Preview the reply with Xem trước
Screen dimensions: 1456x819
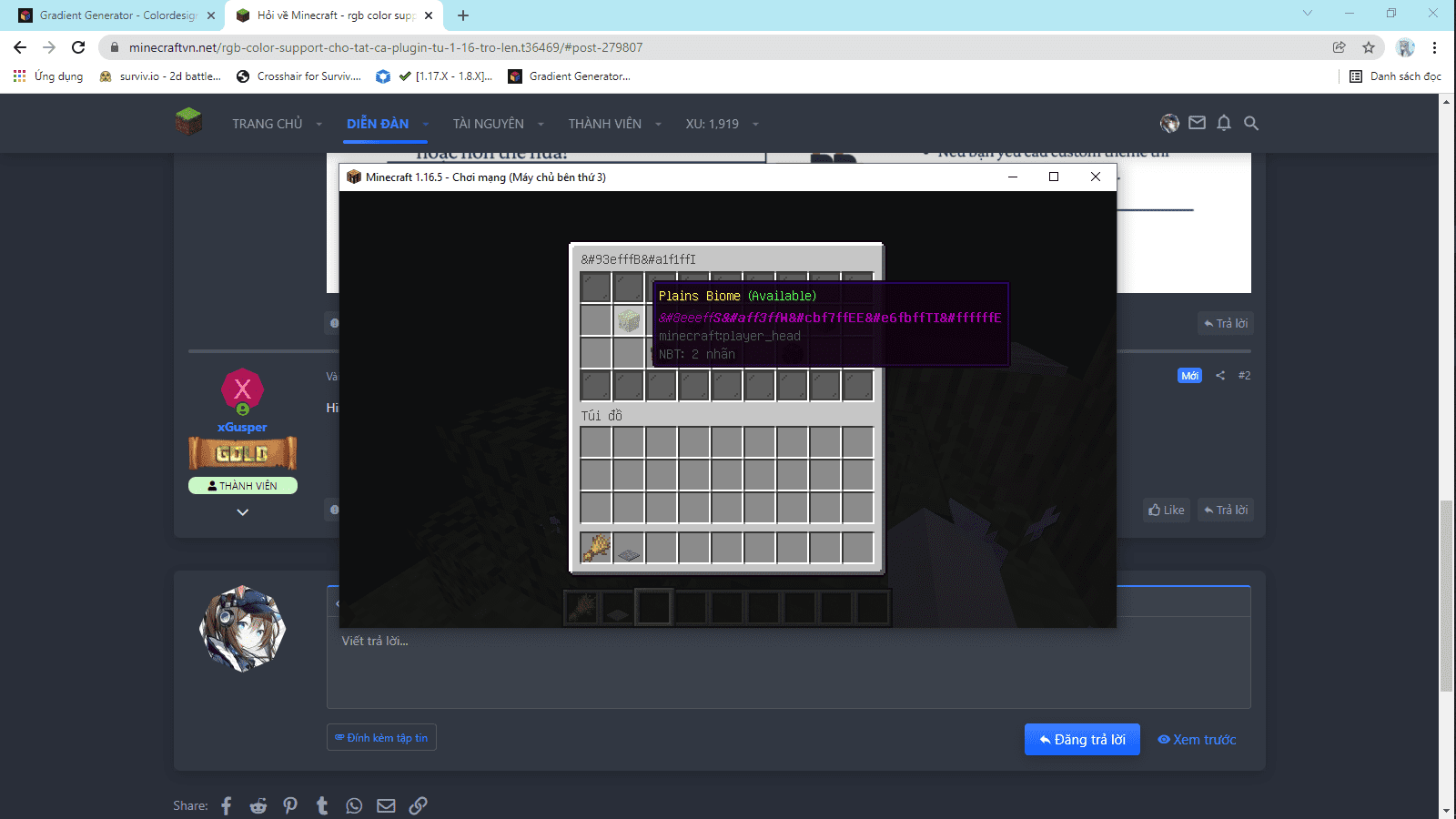tap(1197, 740)
